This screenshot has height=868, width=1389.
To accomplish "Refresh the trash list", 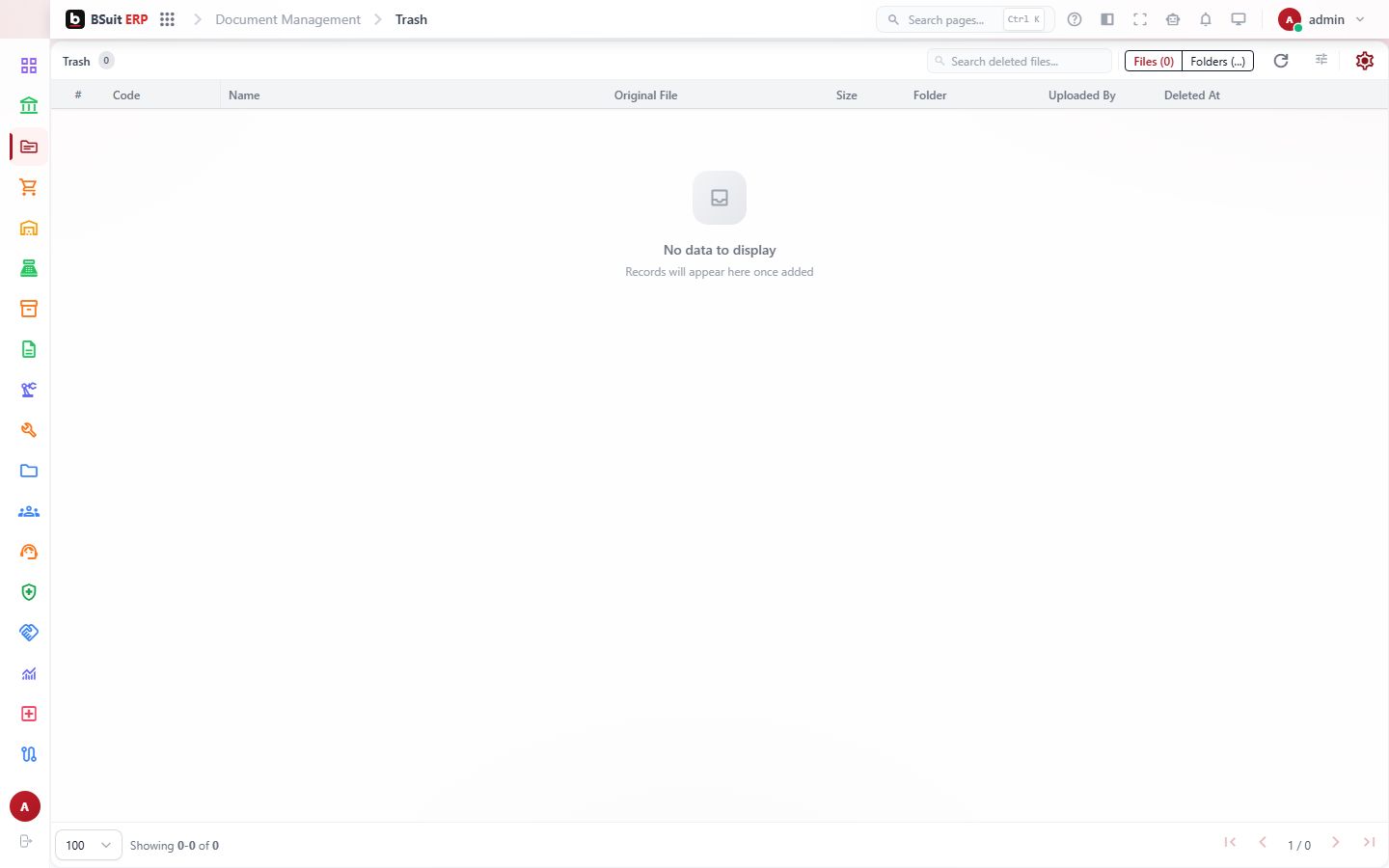I will pyautogui.click(x=1281, y=61).
